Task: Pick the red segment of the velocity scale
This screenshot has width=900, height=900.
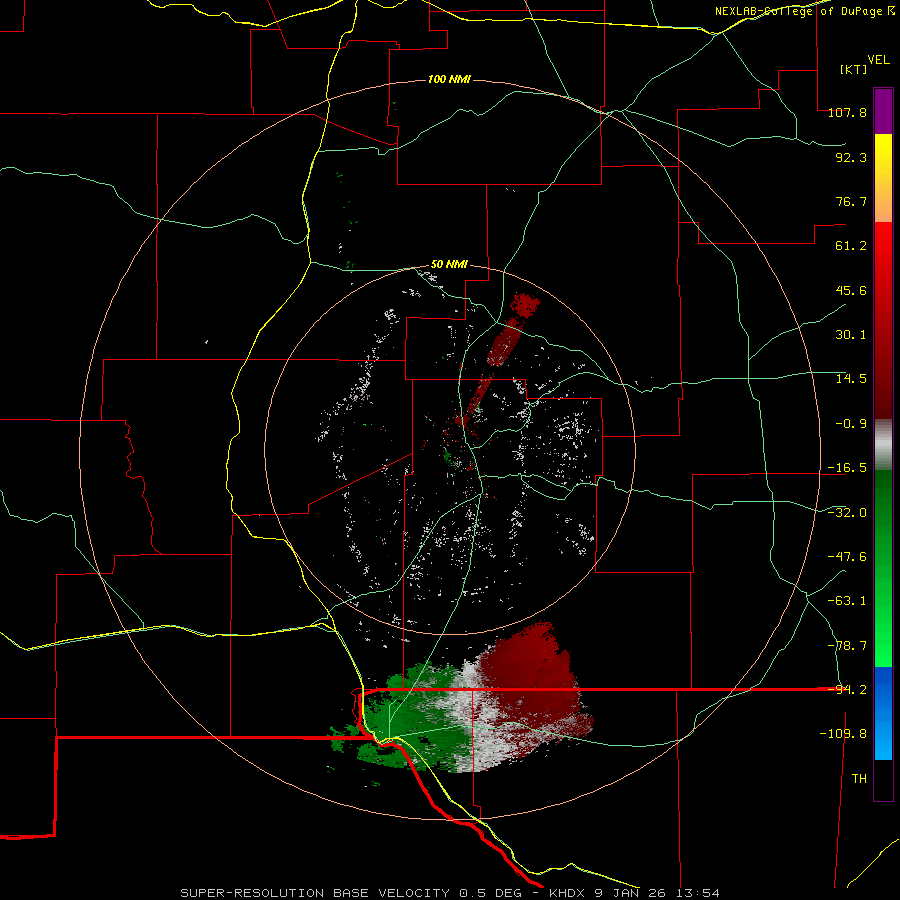Action: [883, 320]
